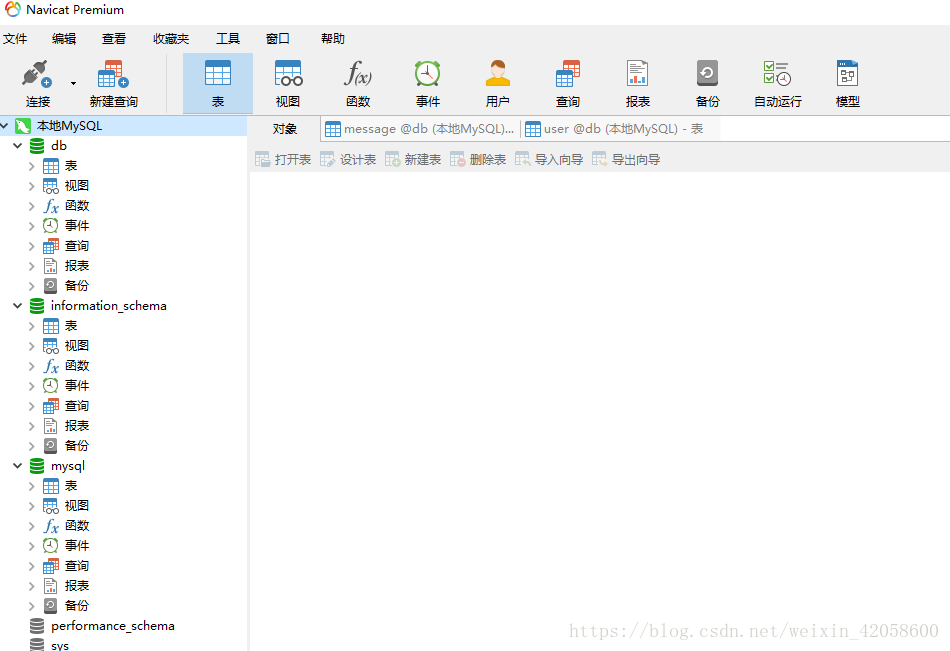950x651 pixels.
Task: Expand 表 under mysql database
Action: [x=32, y=486]
